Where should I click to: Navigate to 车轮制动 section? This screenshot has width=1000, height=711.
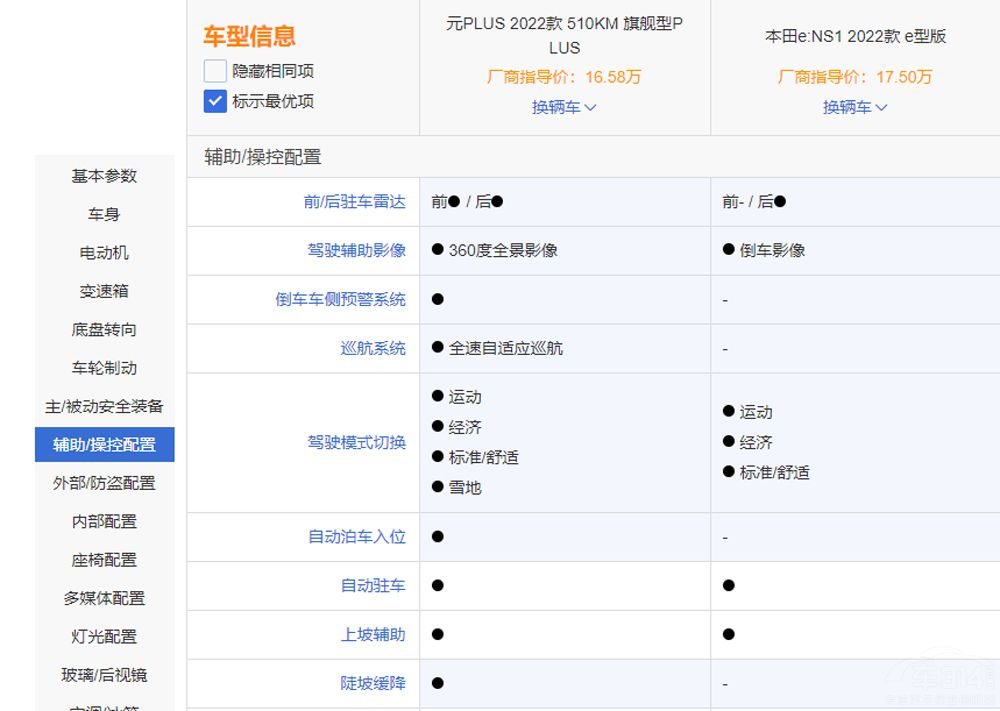(104, 368)
